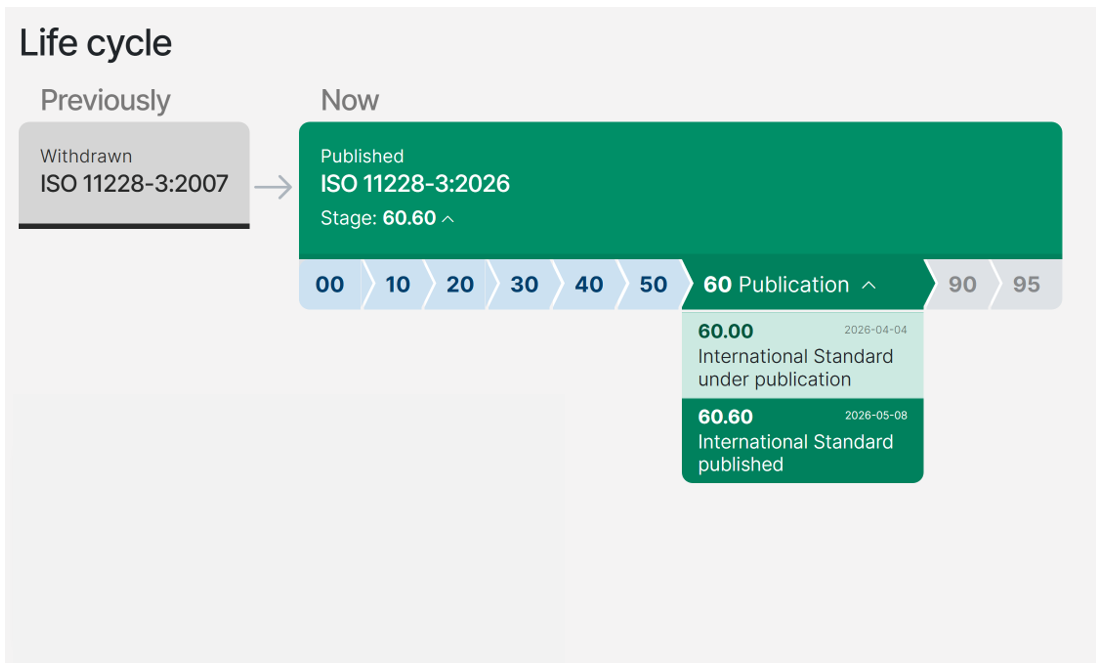The height and width of the screenshot is (670, 1101).
Task: Select stage 00 in lifecycle bar
Action: (329, 284)
